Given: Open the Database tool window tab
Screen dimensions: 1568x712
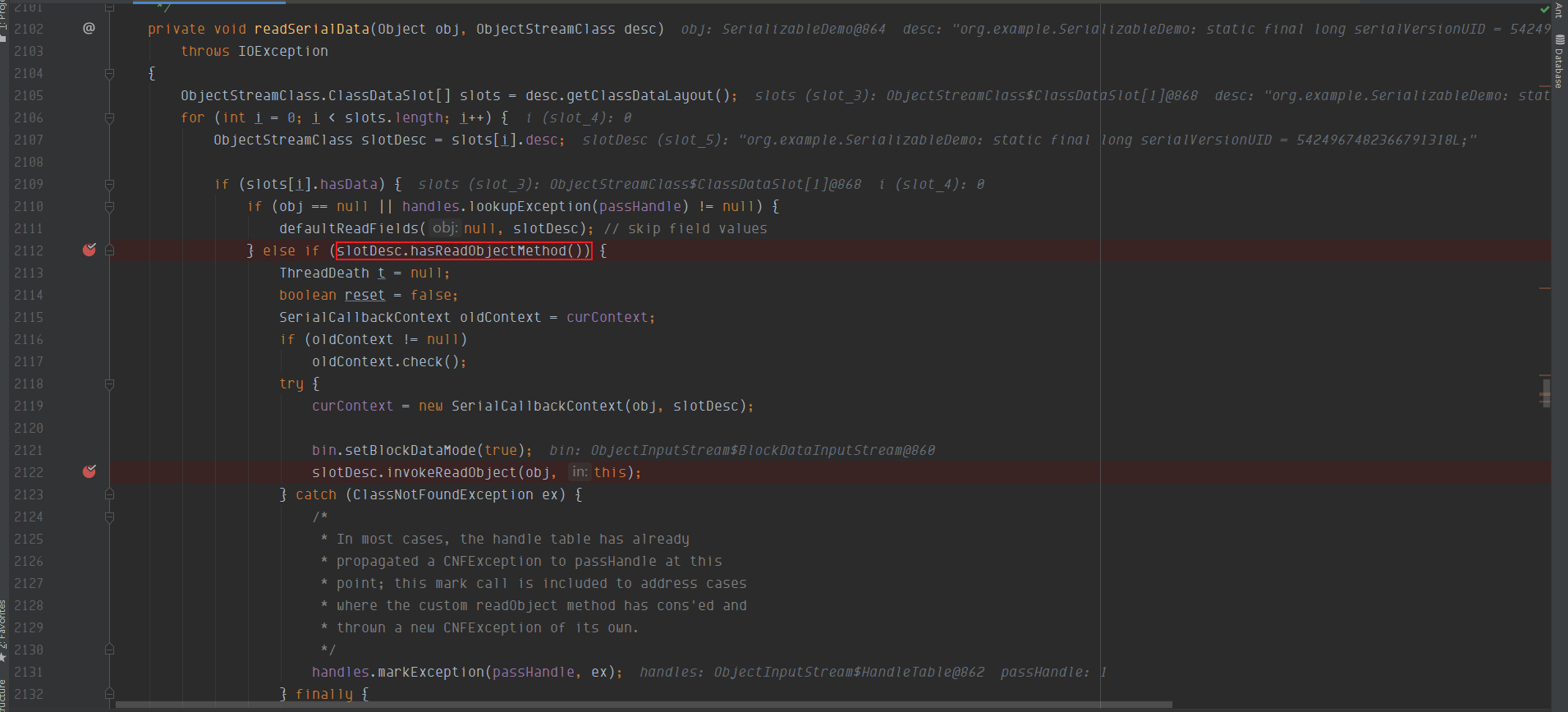Looking at the screenshot, I should coord(1559,61).
